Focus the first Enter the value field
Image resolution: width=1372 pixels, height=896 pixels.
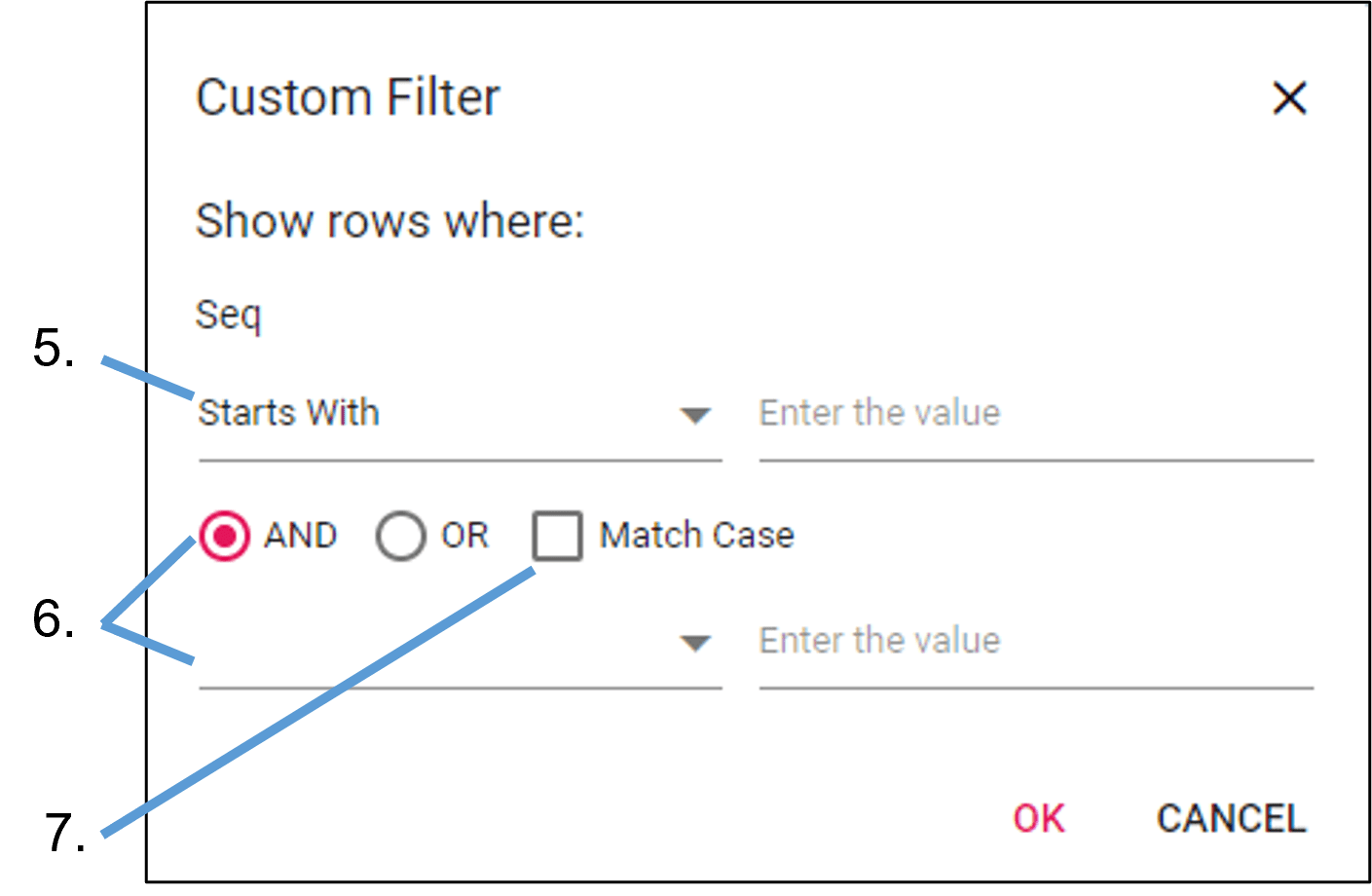coord(1035,414)
